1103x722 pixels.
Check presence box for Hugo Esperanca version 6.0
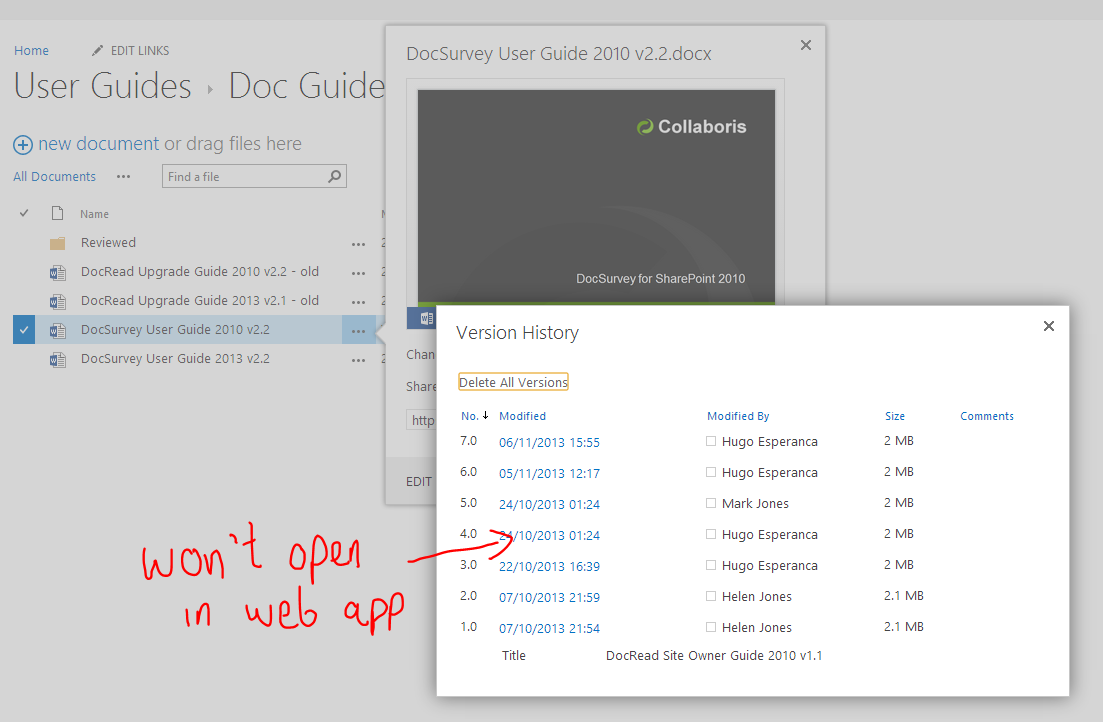711,472
